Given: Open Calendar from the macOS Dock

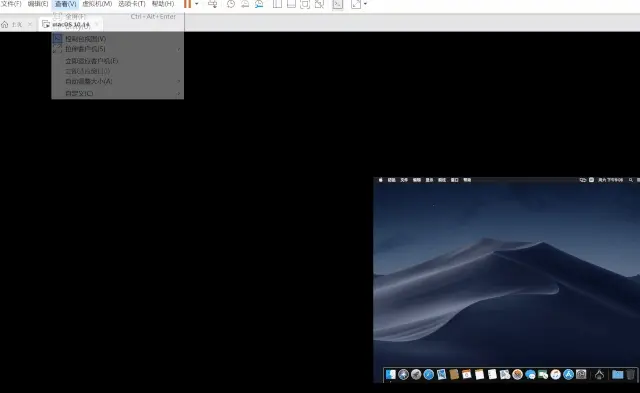Looking at the screenshot, I should coord(467,374).
